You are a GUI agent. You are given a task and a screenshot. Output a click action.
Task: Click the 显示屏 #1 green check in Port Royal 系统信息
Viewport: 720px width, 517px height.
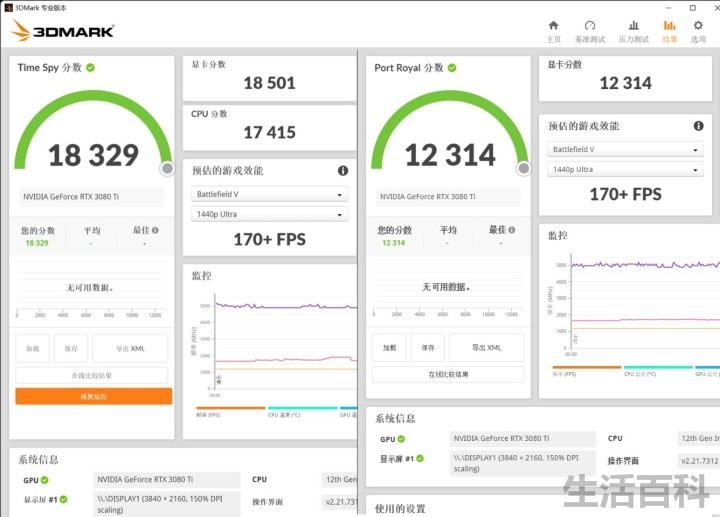420,458
